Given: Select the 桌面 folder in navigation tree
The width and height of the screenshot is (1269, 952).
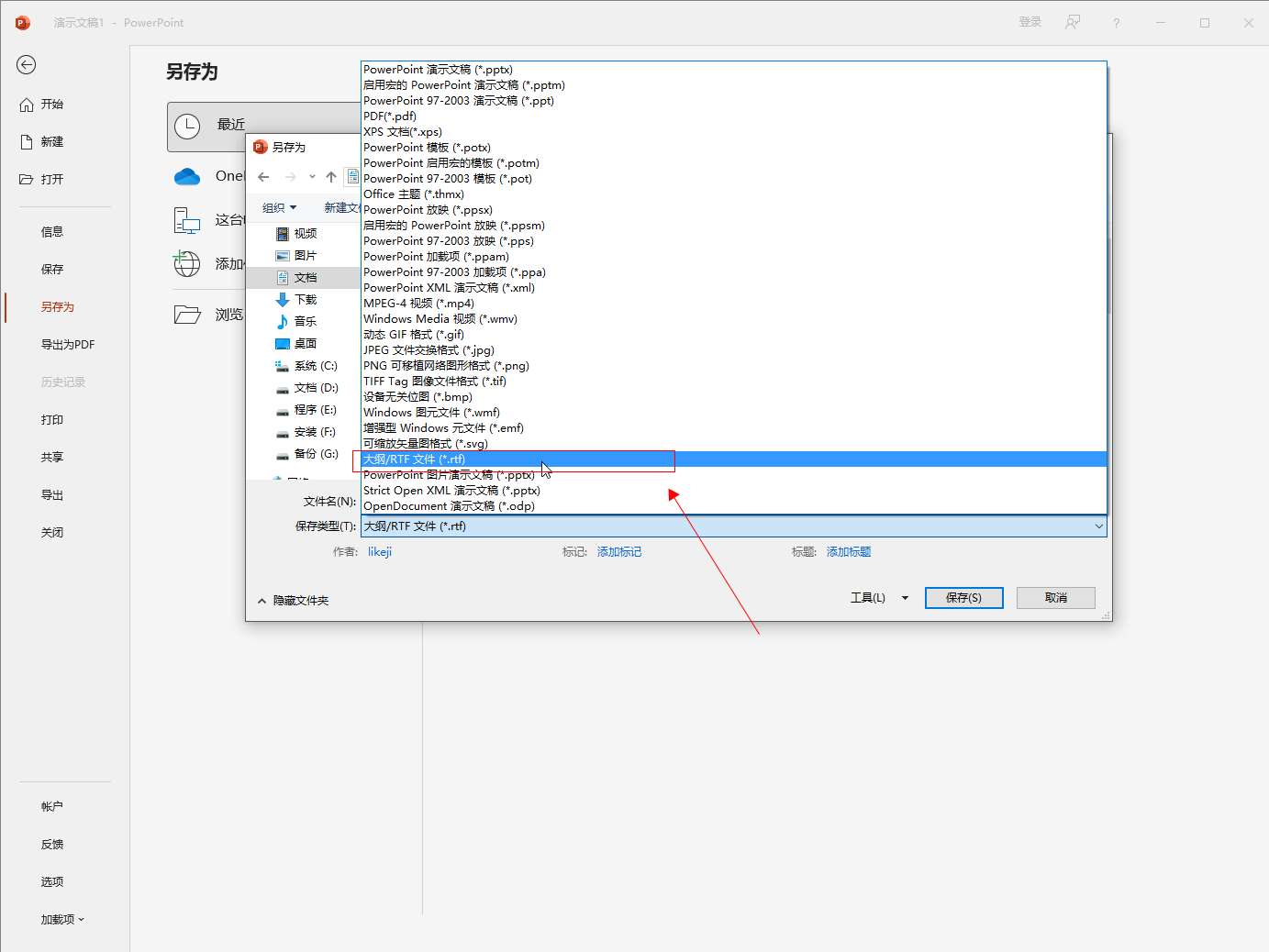Looking at the screenshot, I should [x=296, y=344].
